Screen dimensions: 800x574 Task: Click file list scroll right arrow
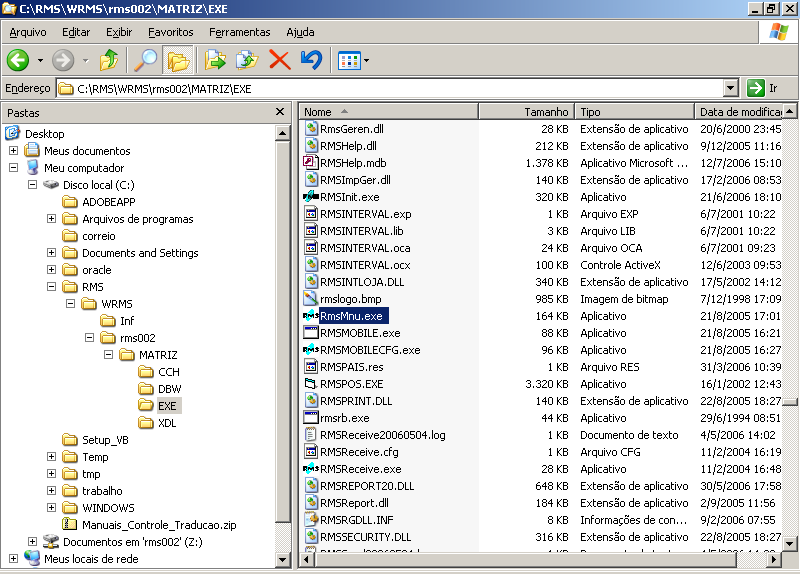[774, 559]
